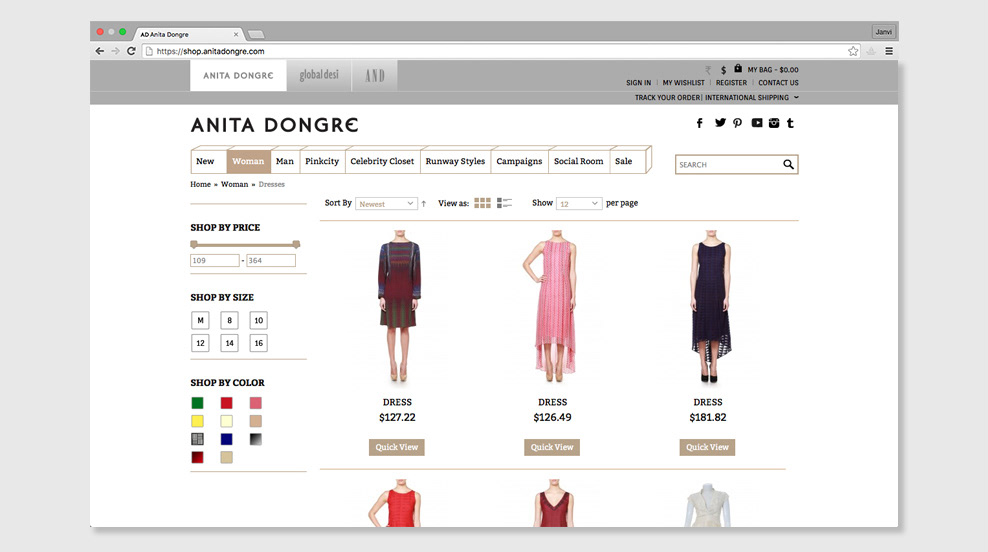Expand the International Shipping chevron
988x552 pixels.
796,98
